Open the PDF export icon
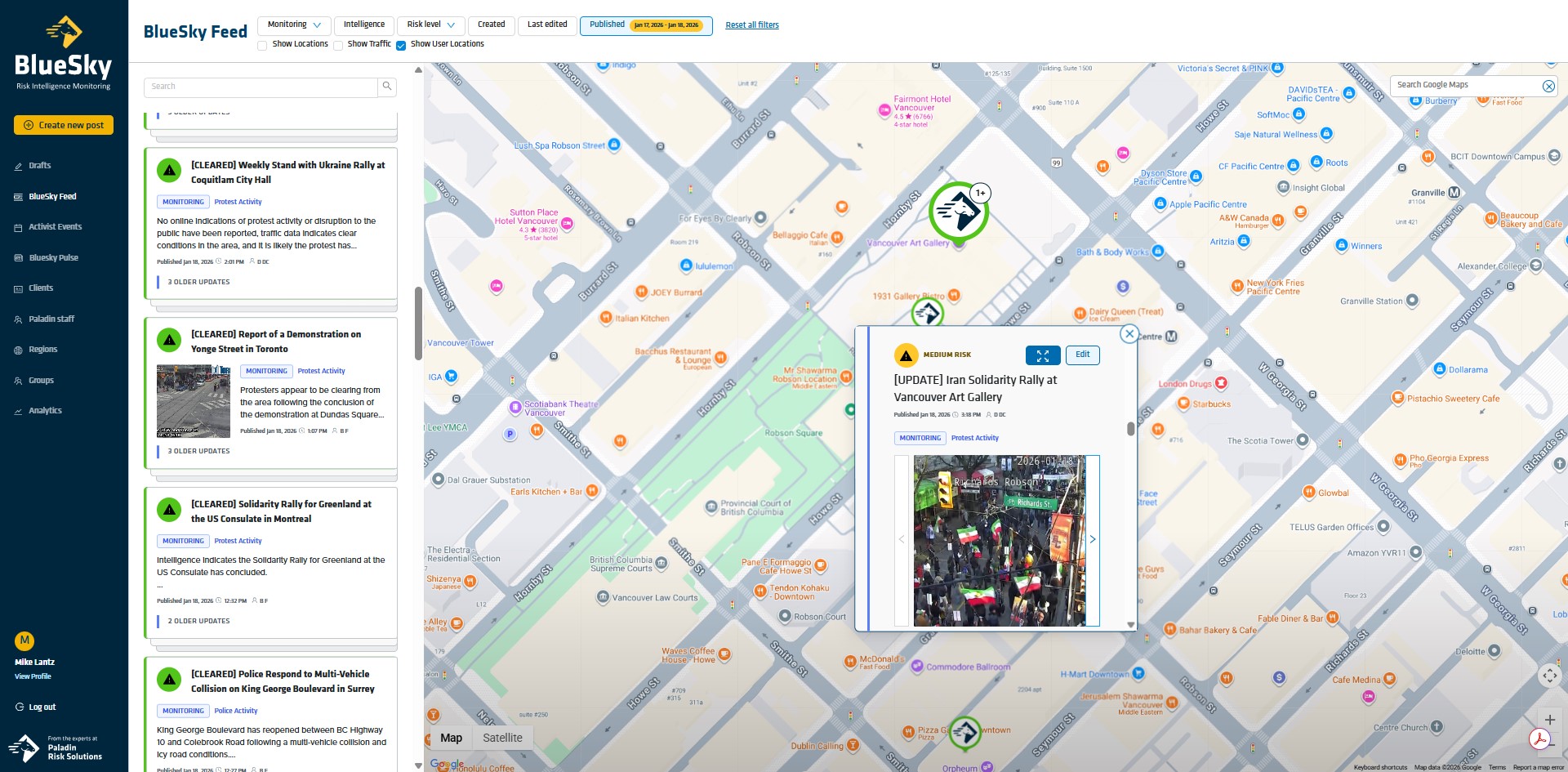The height and width of the screenshot is (772, 1568). pyautogui.click(x=1539, y=739)
